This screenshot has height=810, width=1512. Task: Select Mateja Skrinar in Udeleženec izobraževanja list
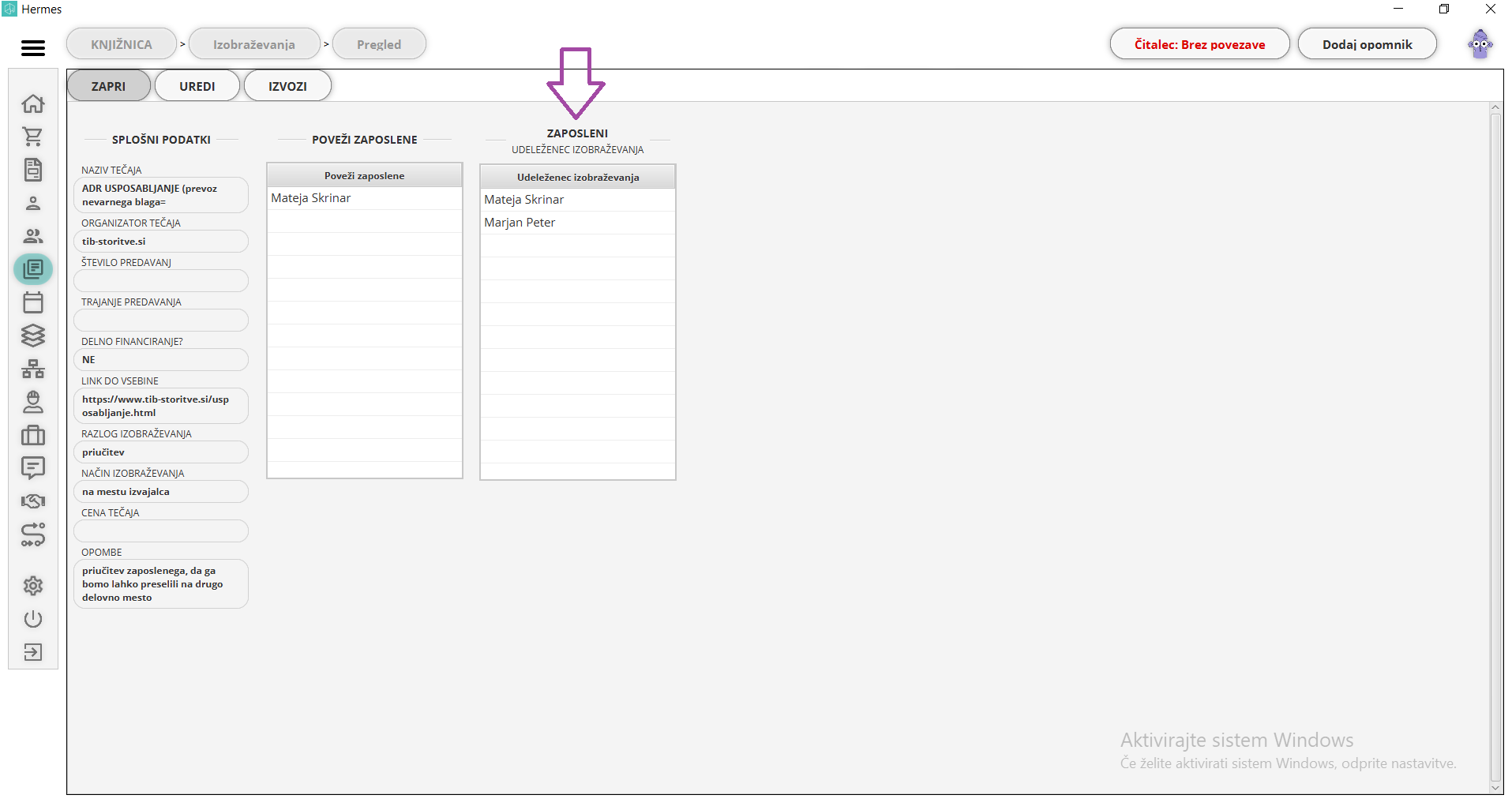click(578, 200)
